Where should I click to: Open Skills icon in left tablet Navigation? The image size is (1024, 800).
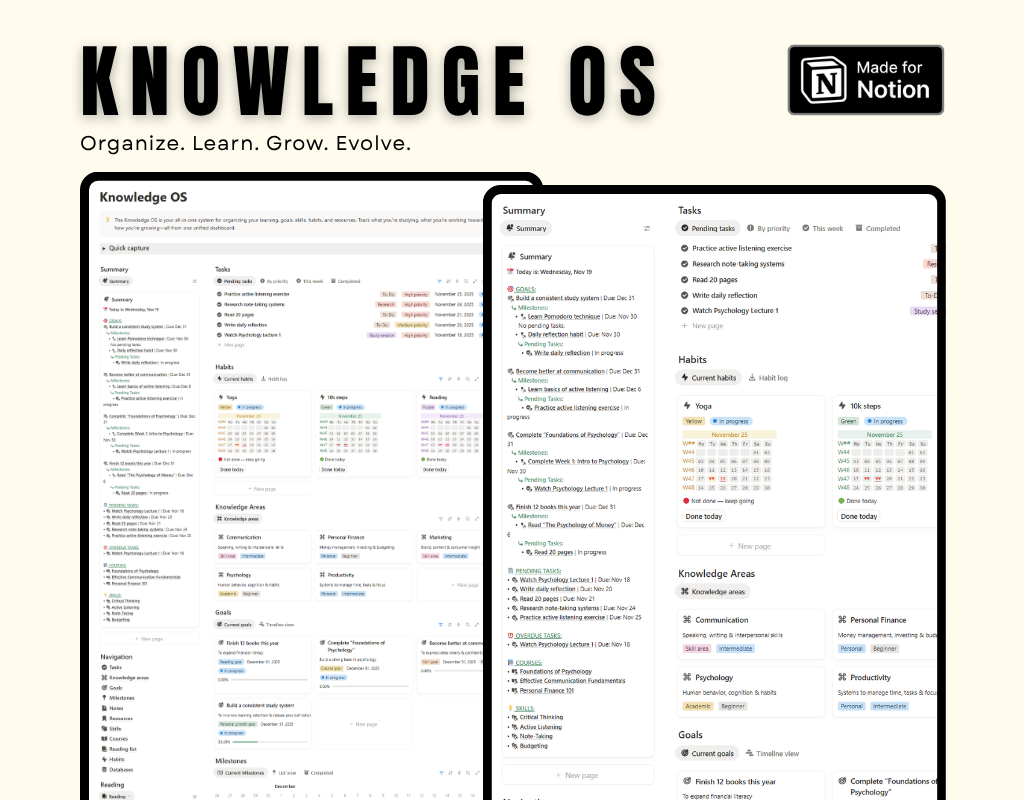(104, 729)
